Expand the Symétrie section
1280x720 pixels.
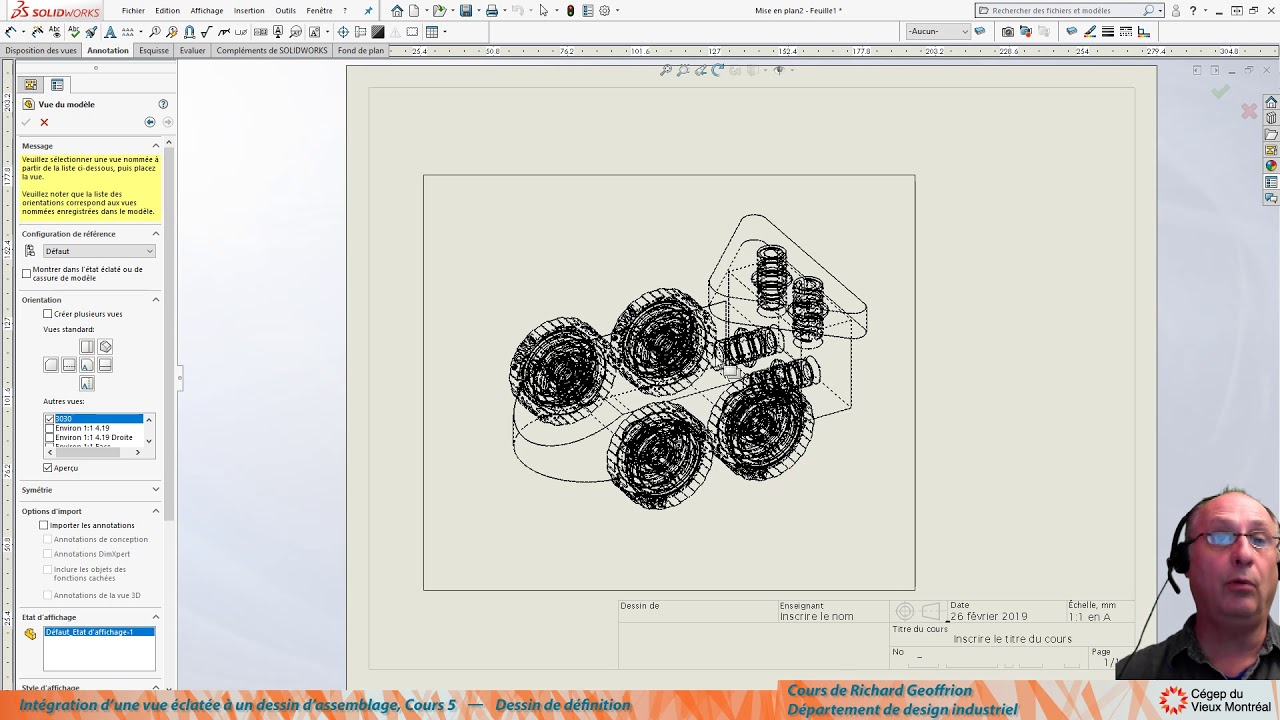coord(155,490)
